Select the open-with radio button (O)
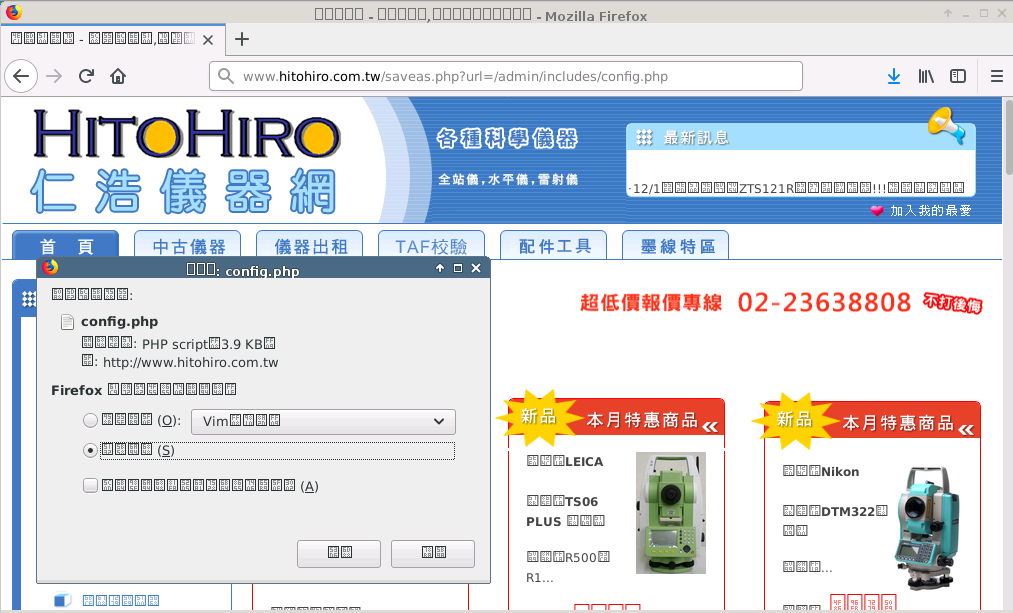This screenshot has height=613, width=1013. 90,421
